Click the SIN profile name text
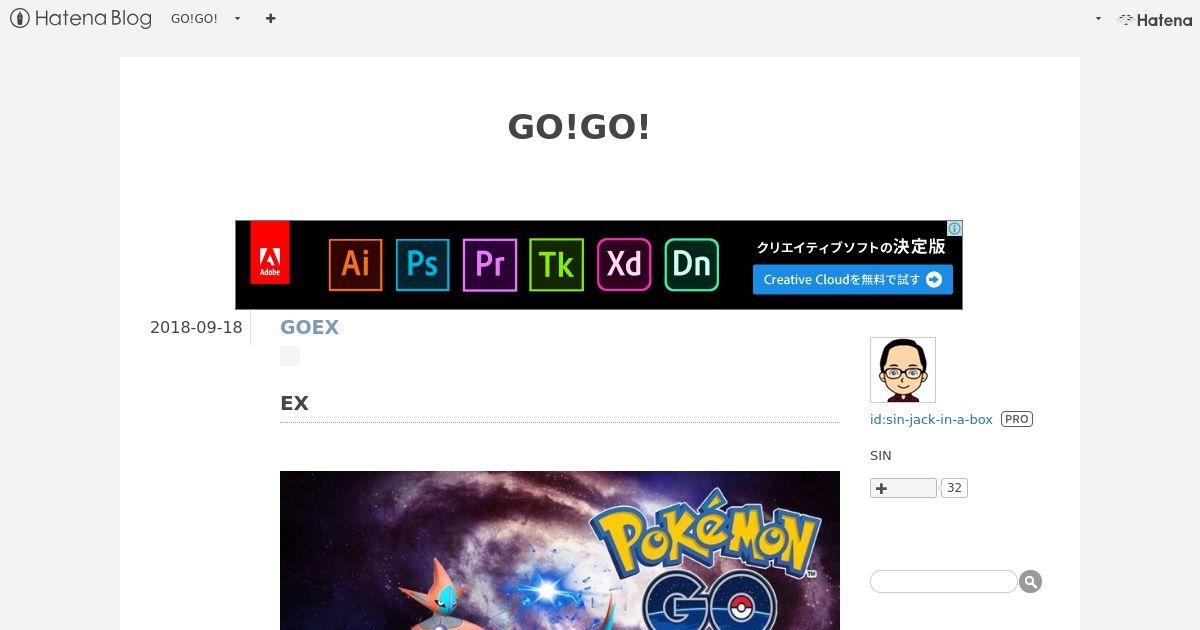The image size is (1200, 630). (881, 456)
